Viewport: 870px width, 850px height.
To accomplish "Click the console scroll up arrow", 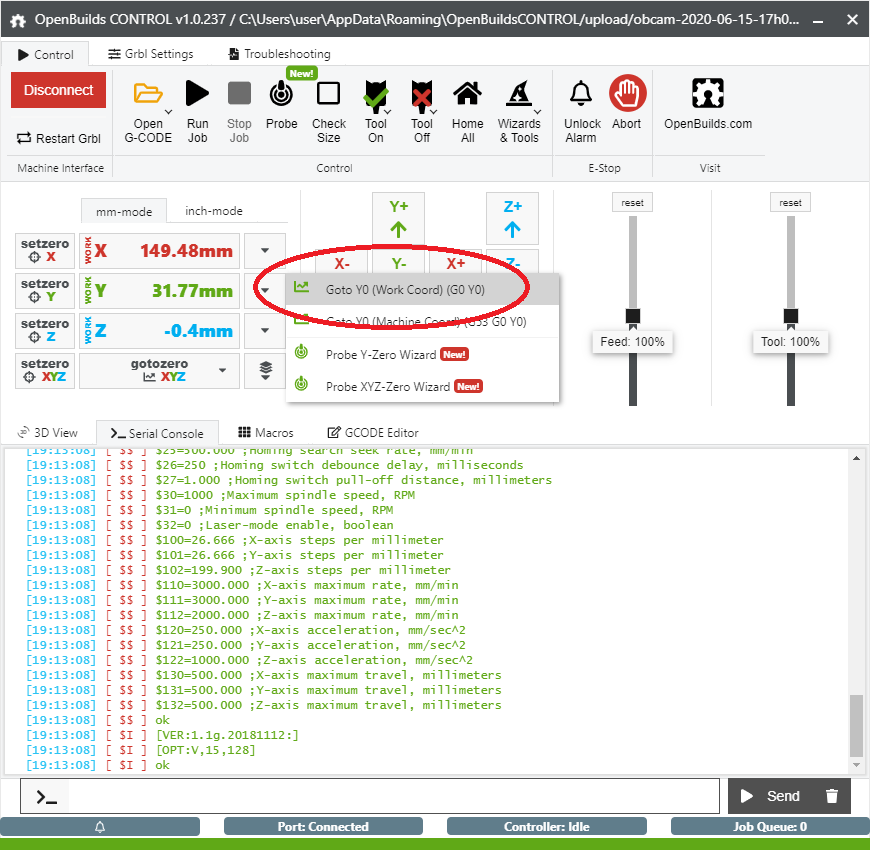I will [x=856, y=458].
